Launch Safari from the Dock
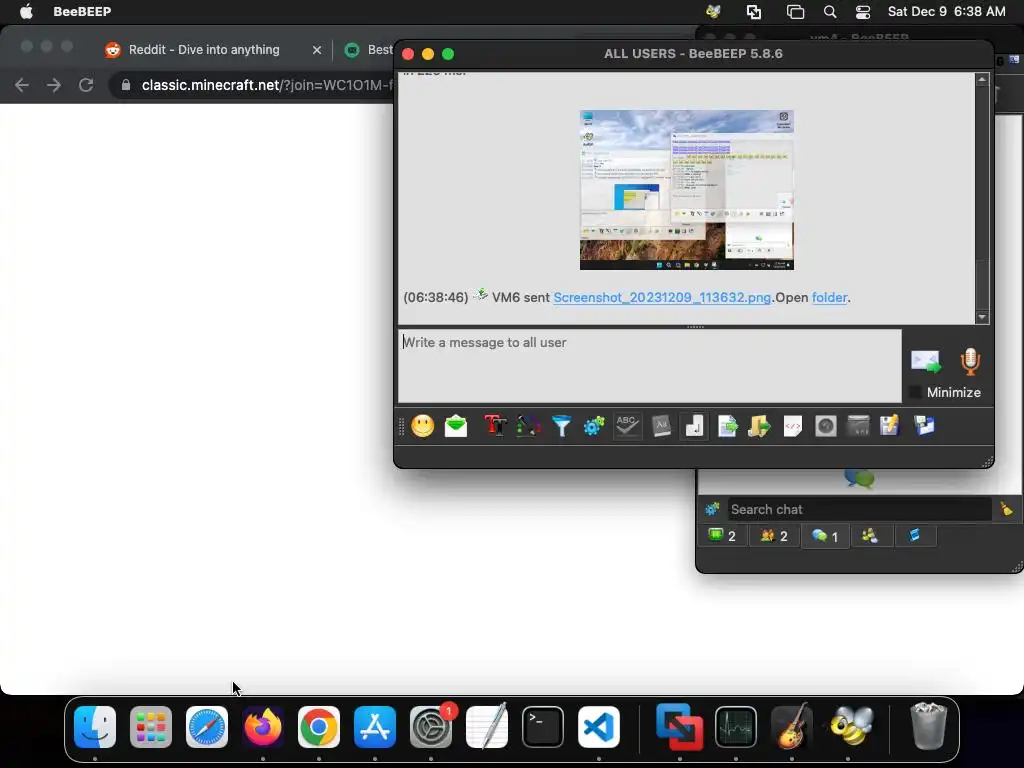Viewport: 1024px width, 768px height. coord(207,727)
